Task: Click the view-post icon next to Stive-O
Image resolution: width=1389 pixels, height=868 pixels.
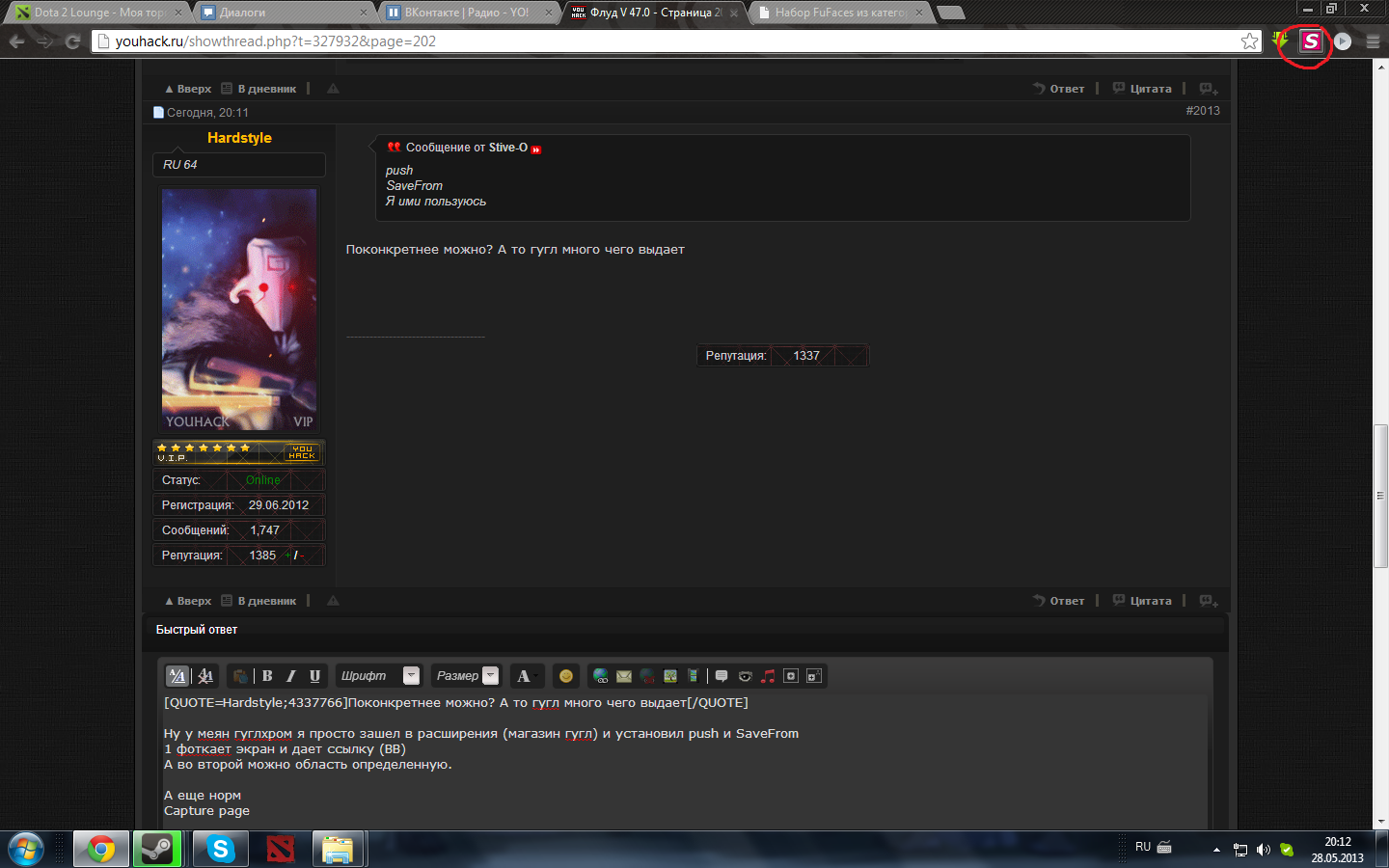Action: tap(536, 149)
